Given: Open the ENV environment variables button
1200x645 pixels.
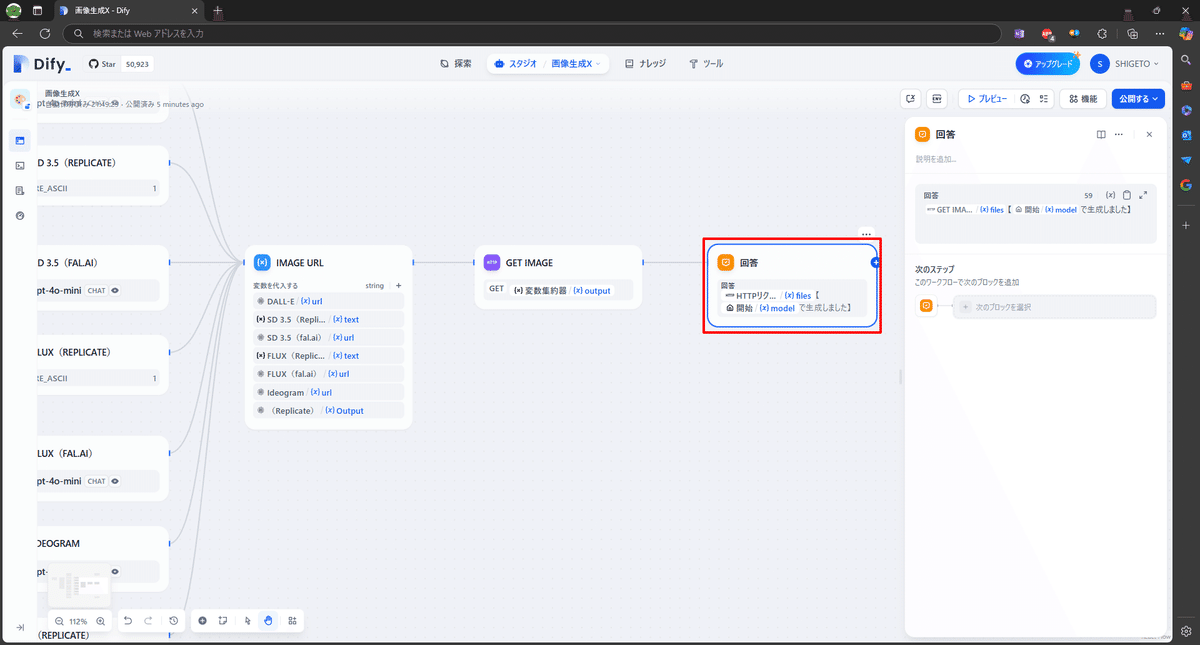Looking at the screenshot, I should [937, 99].
